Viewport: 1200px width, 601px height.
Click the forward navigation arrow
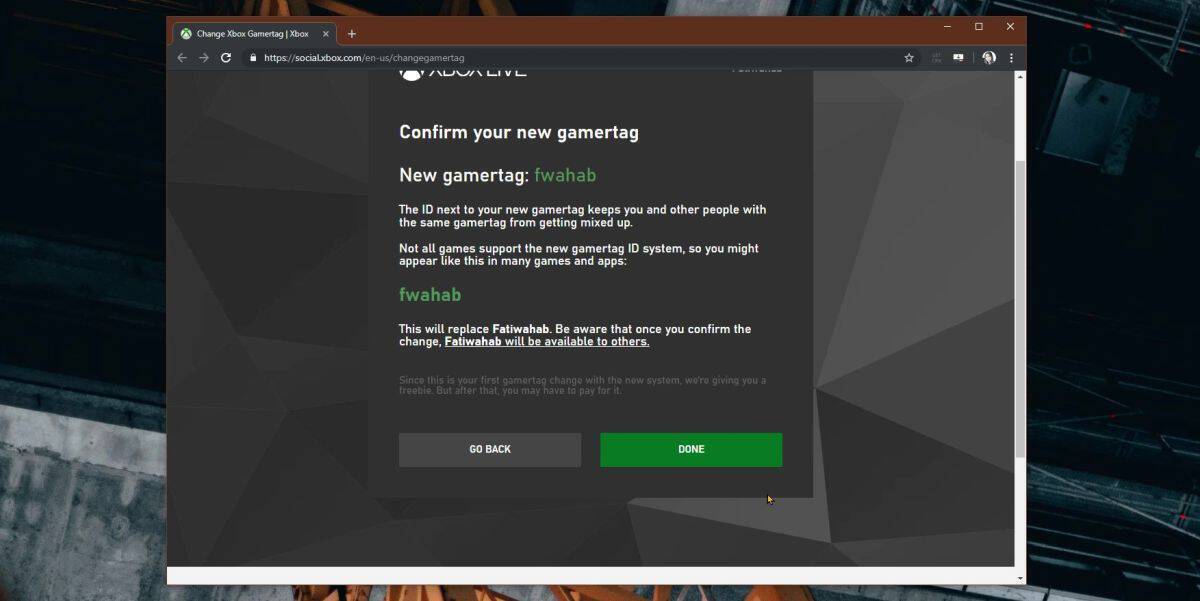pos(204,57)
